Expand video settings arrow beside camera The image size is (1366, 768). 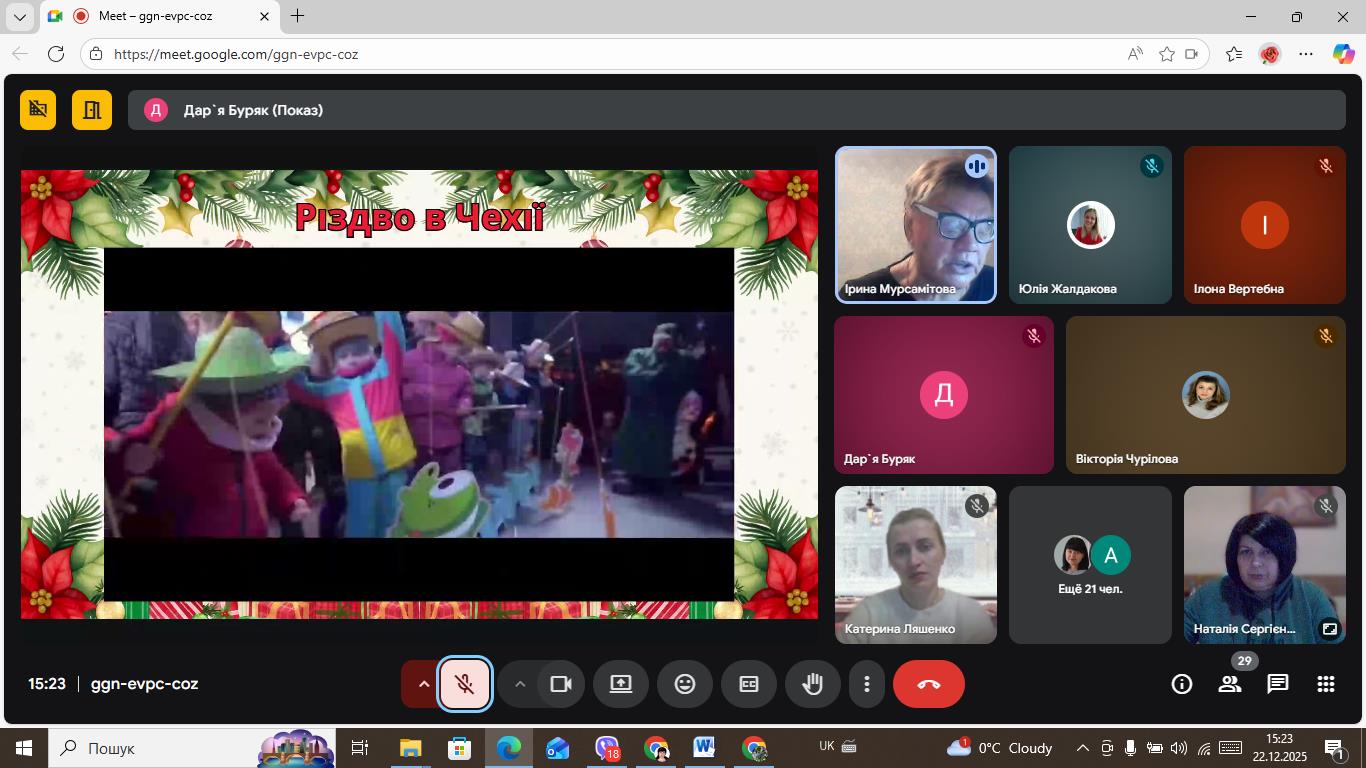click(x=519, y=684)
